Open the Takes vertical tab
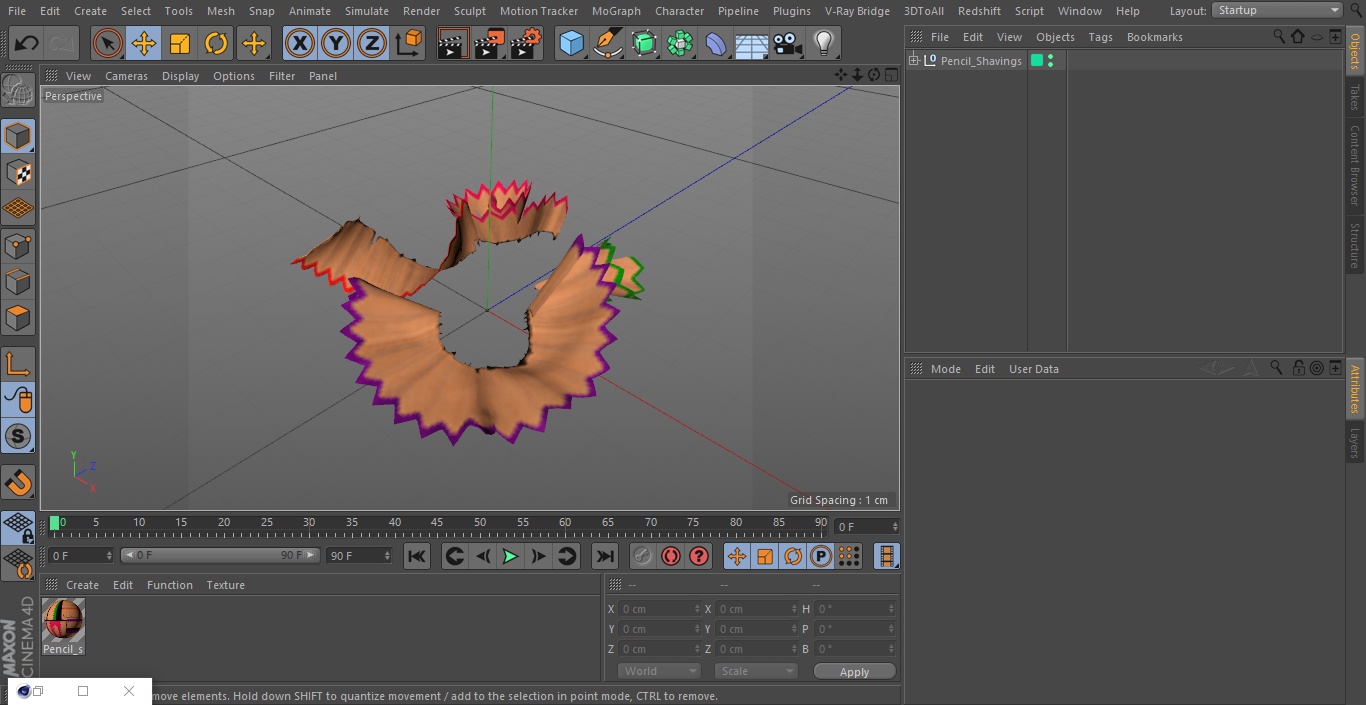This screenshot has width=1366, height=705. 1355,97
